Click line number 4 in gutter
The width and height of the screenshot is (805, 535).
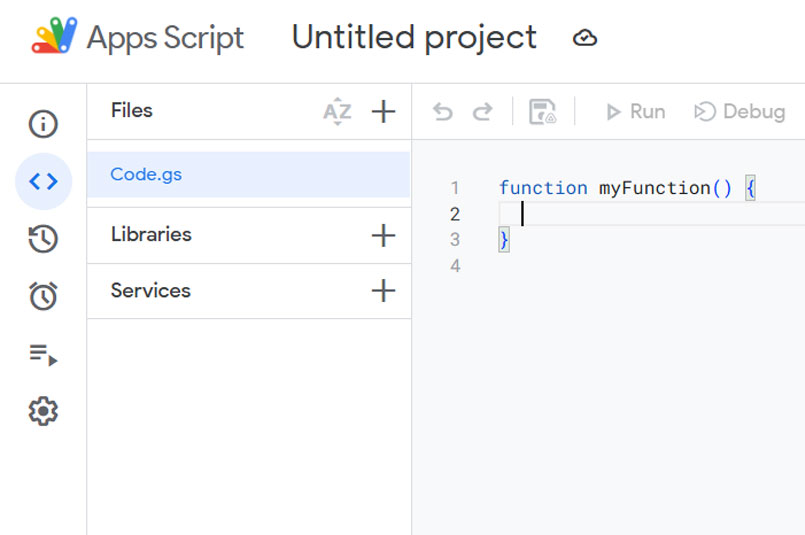(455, 265)
